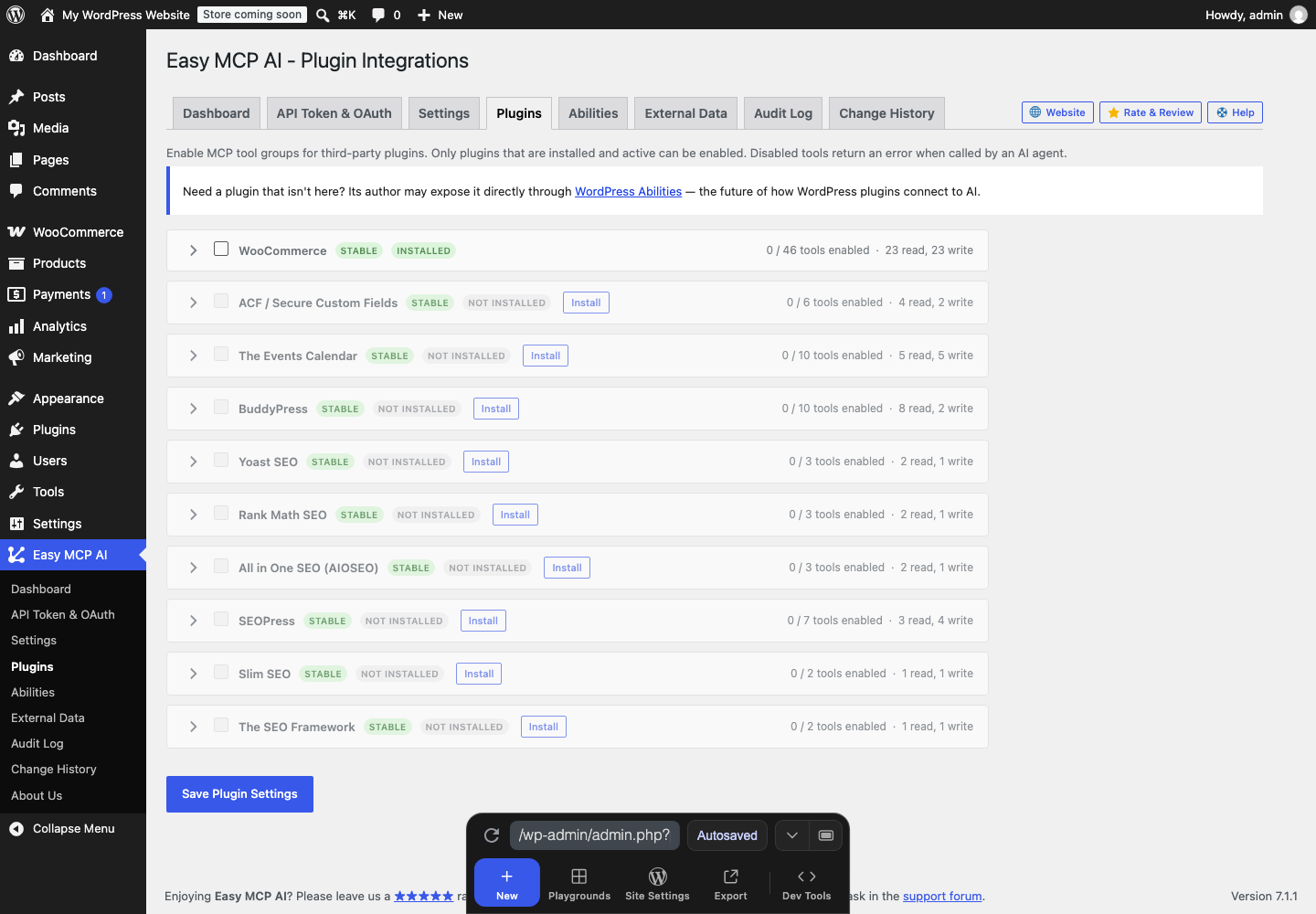The image size is (1316, 914).
Task: Click the WordPress logo icon
Action: (16, 15)
